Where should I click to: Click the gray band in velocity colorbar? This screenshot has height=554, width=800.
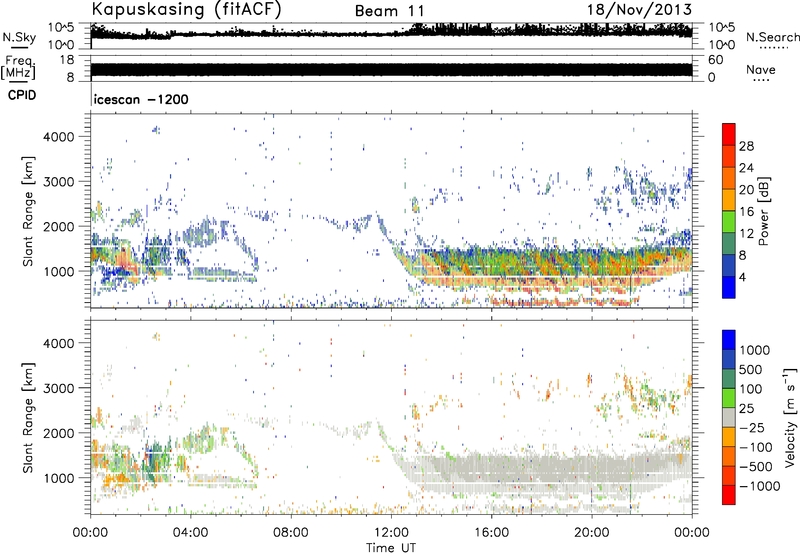729,417
